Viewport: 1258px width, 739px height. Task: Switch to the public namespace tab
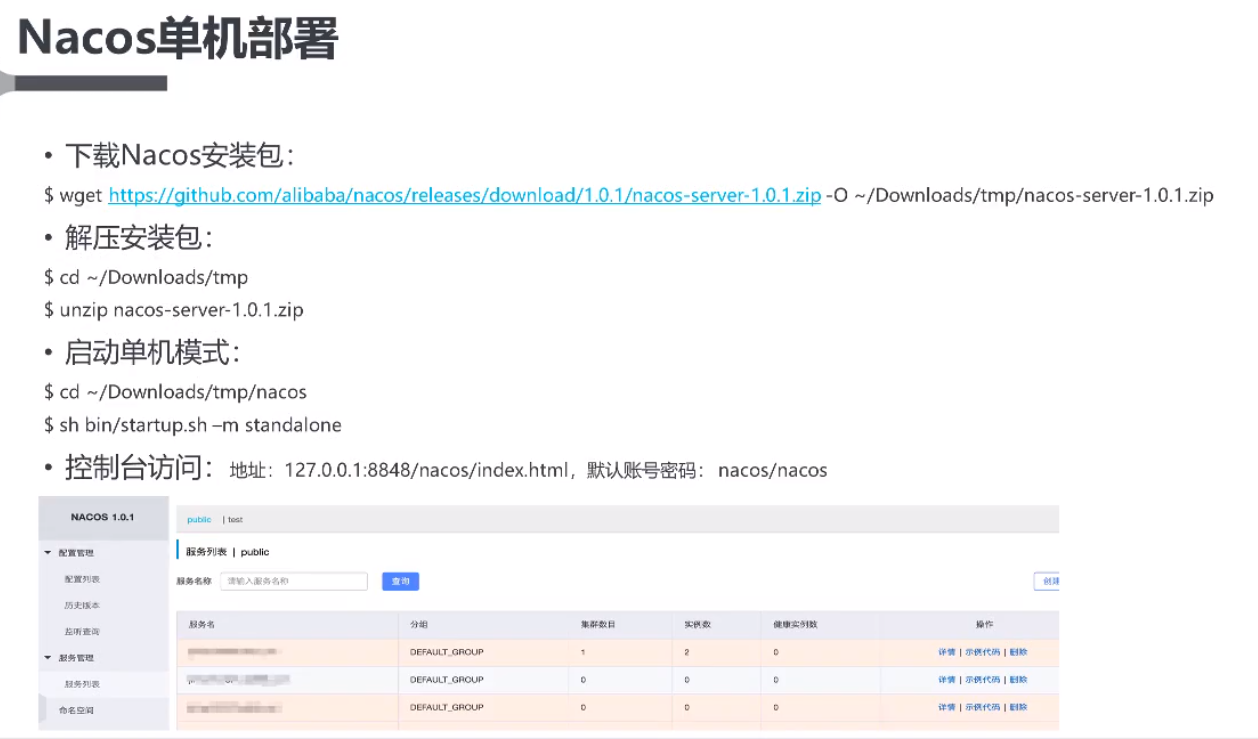point(199,520)
